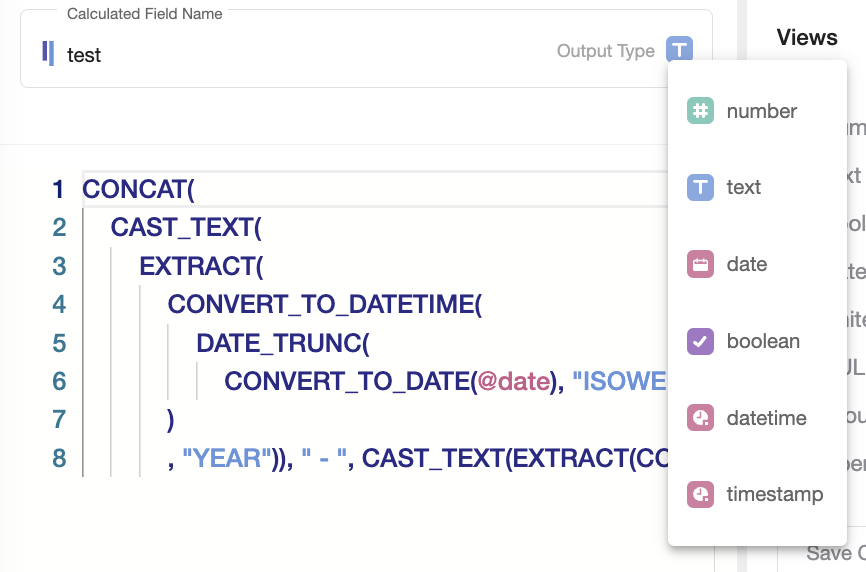Image resolution: width=866 pixels, height=572 pixels.
Task: Click the purple checkmark boolean icon
Action: pyautogui.click(x=700, y=341)
